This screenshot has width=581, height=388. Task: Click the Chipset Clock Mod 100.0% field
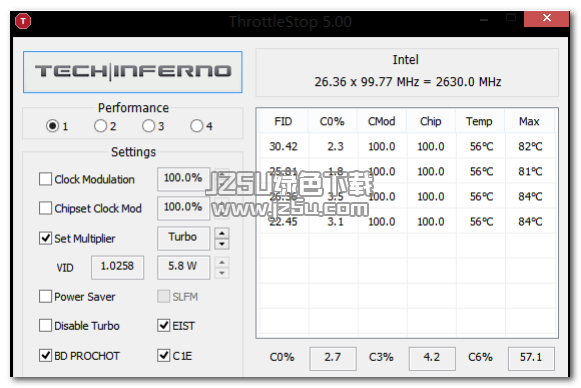[x=183, y=208]
